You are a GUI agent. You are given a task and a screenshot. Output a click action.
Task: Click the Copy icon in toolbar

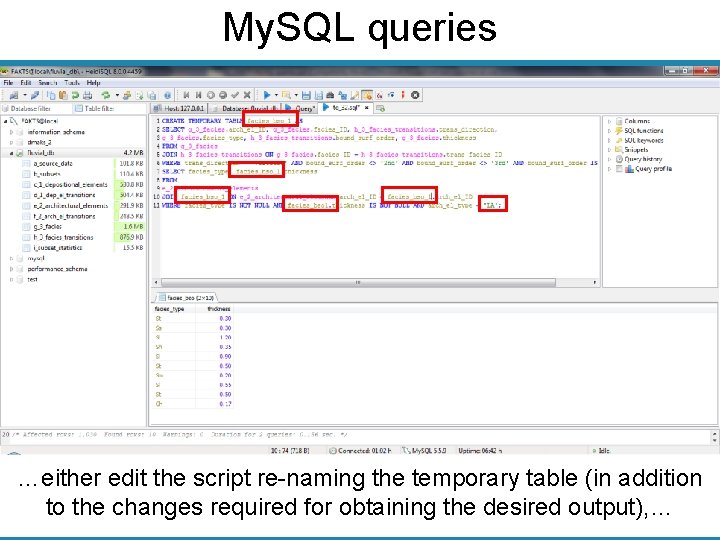point(51,95)
